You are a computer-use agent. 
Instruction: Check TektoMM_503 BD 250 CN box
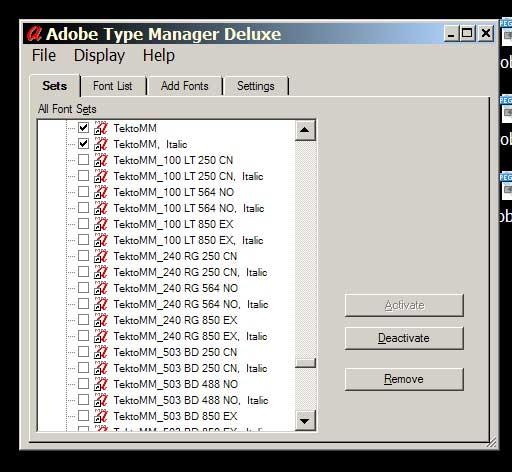[x=83, y=351]
